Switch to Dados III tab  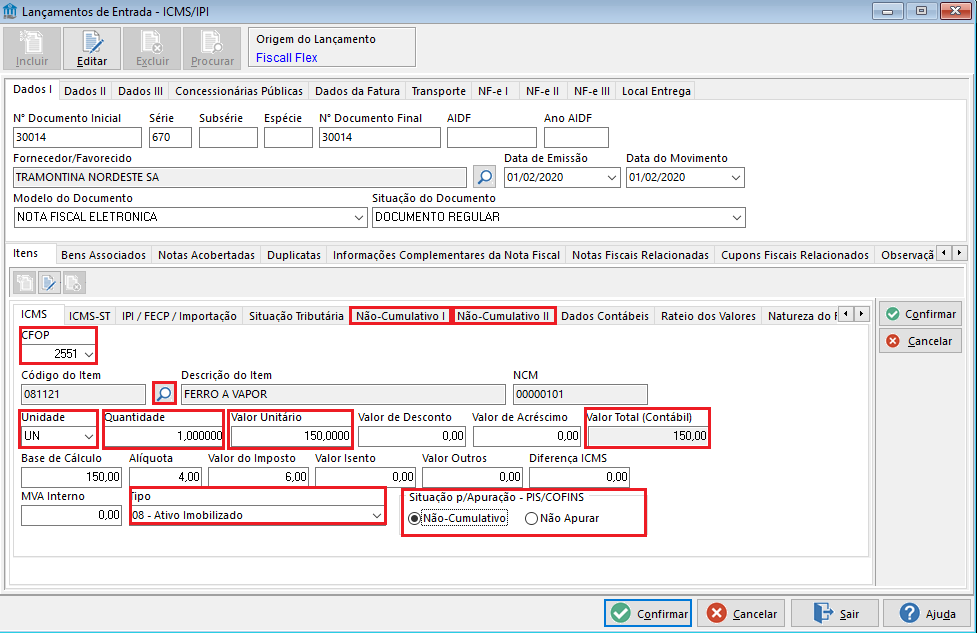[x=140, y=91]
